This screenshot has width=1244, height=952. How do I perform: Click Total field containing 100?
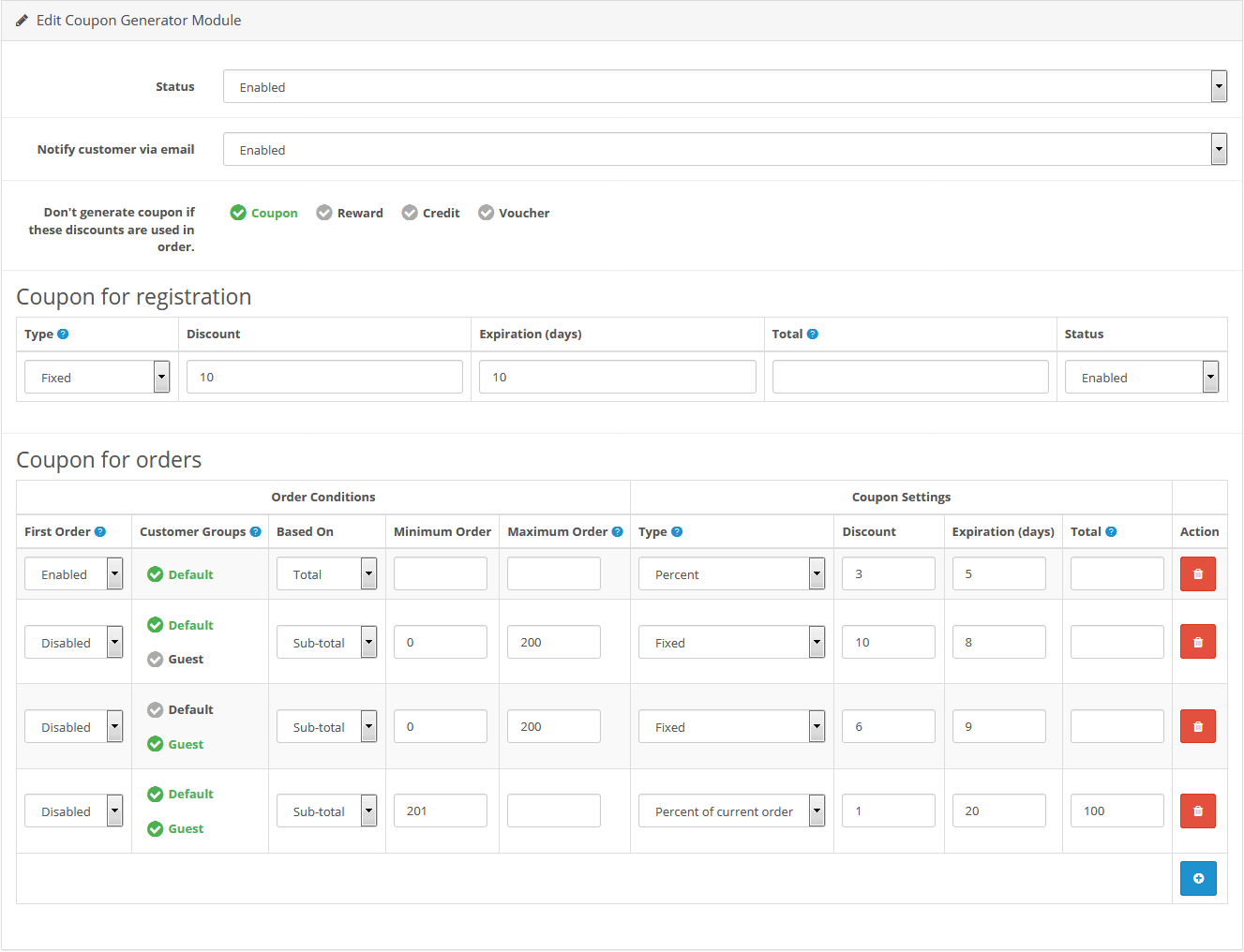(x=1117, y=811)
